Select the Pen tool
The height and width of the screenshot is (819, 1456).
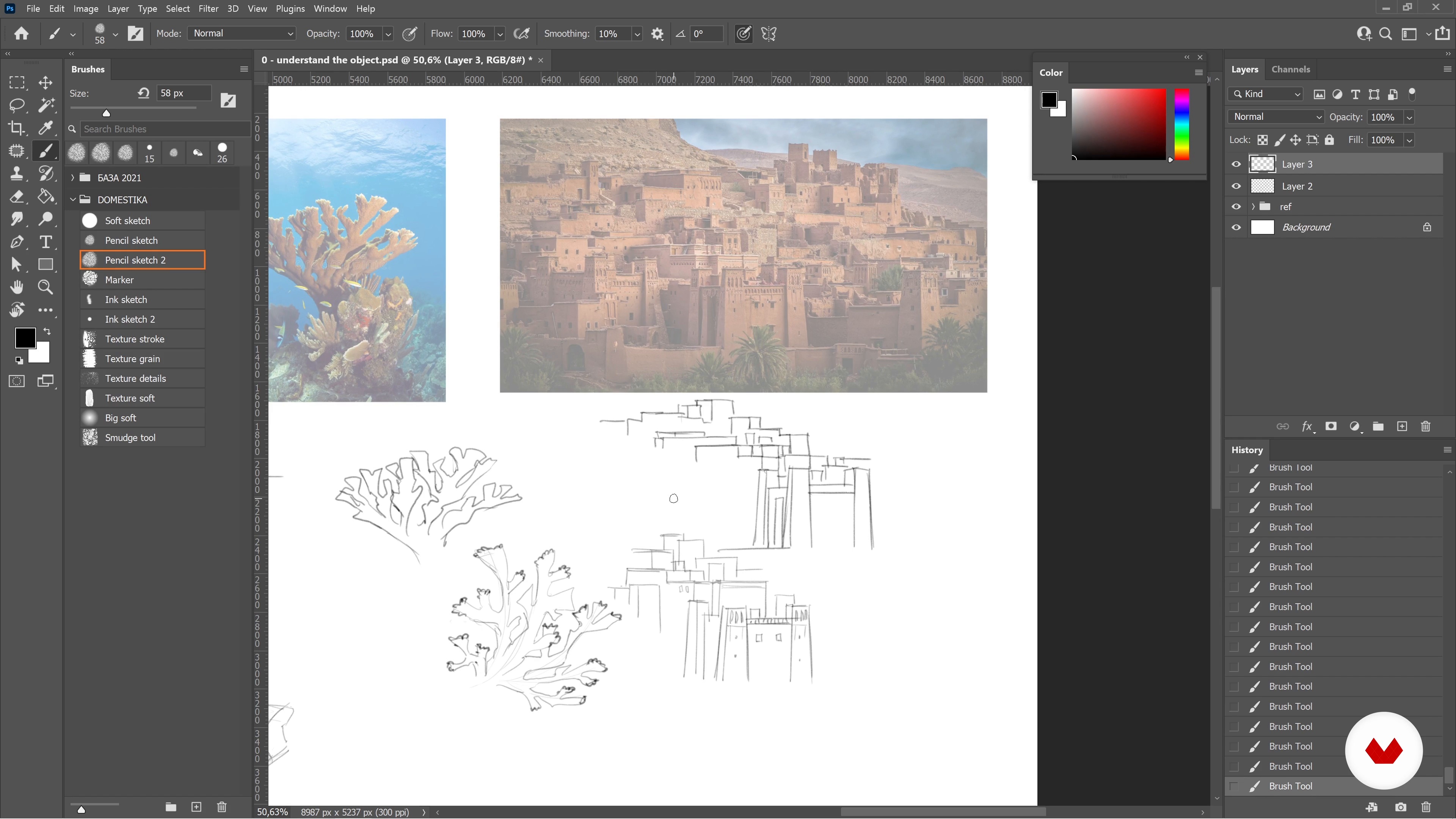[17, 242]
